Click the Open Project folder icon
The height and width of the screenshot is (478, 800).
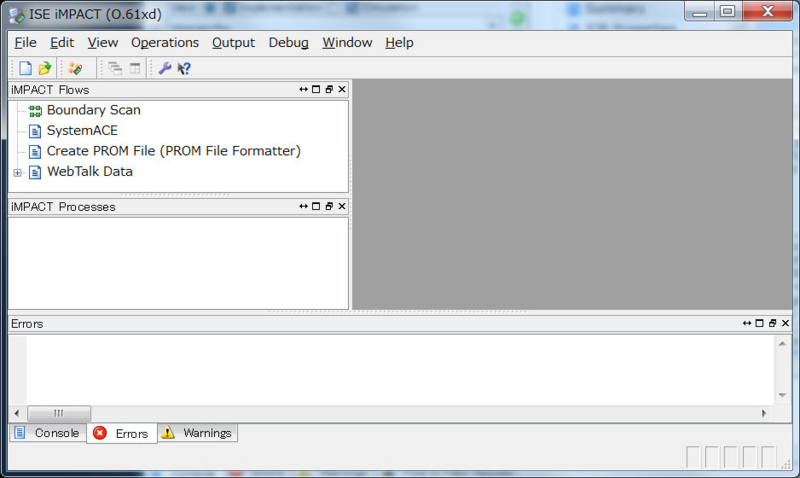[x=45, y=68]
